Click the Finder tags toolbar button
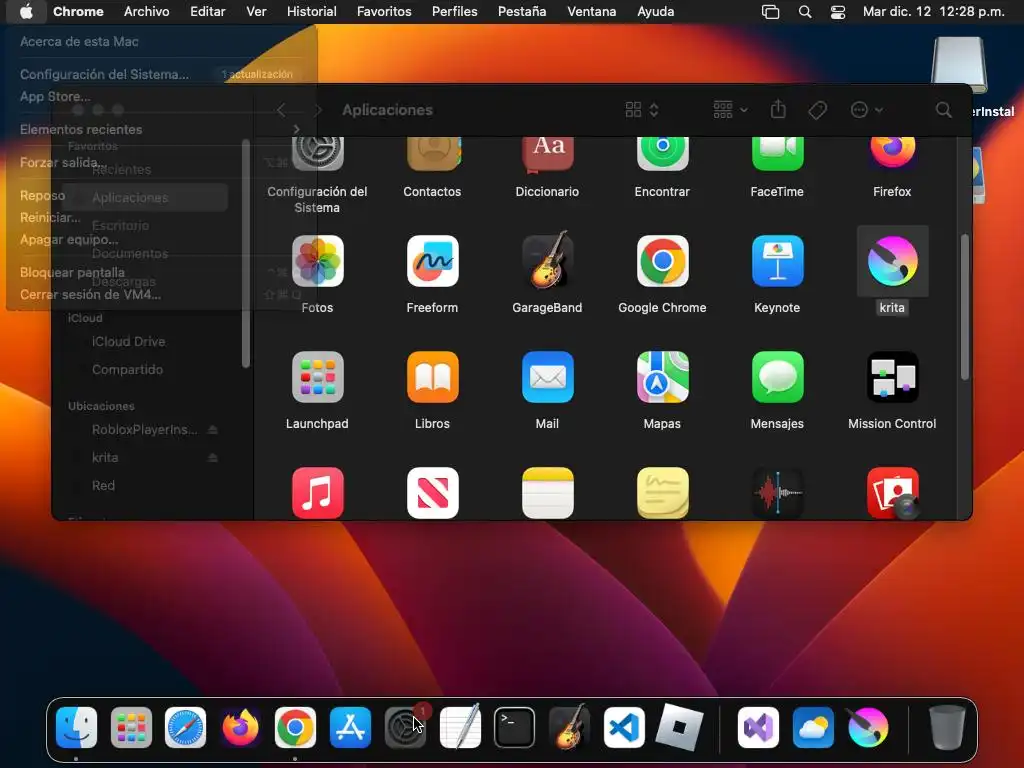Image resolution: width=1024 pixels, height=768 pixels. coord(817,110)
